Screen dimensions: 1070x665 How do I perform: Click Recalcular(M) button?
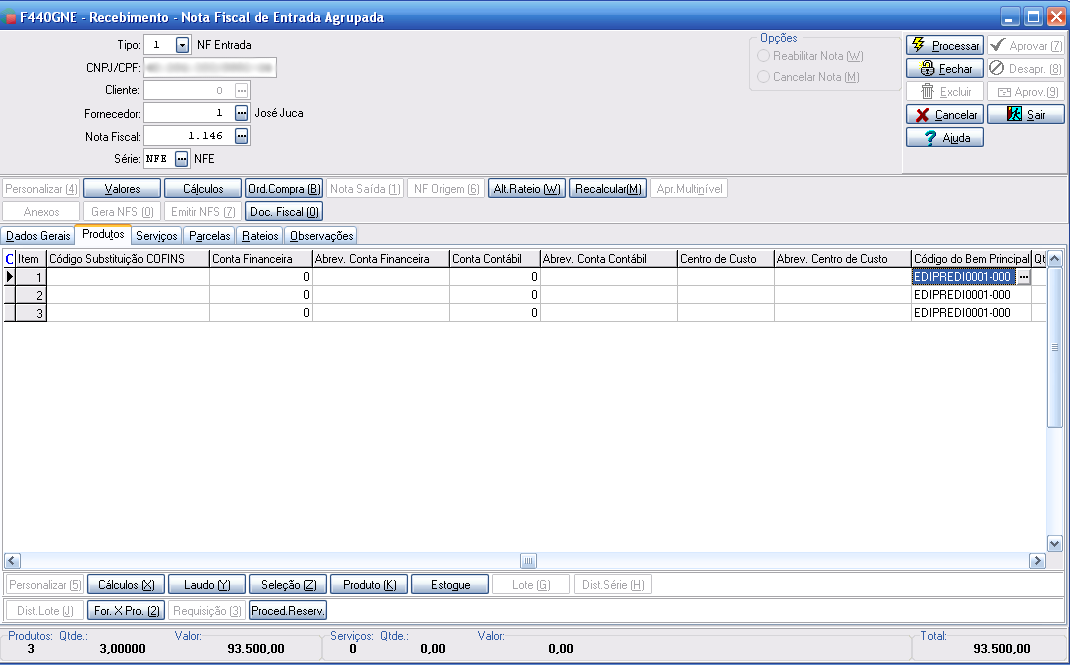[608, 189]
